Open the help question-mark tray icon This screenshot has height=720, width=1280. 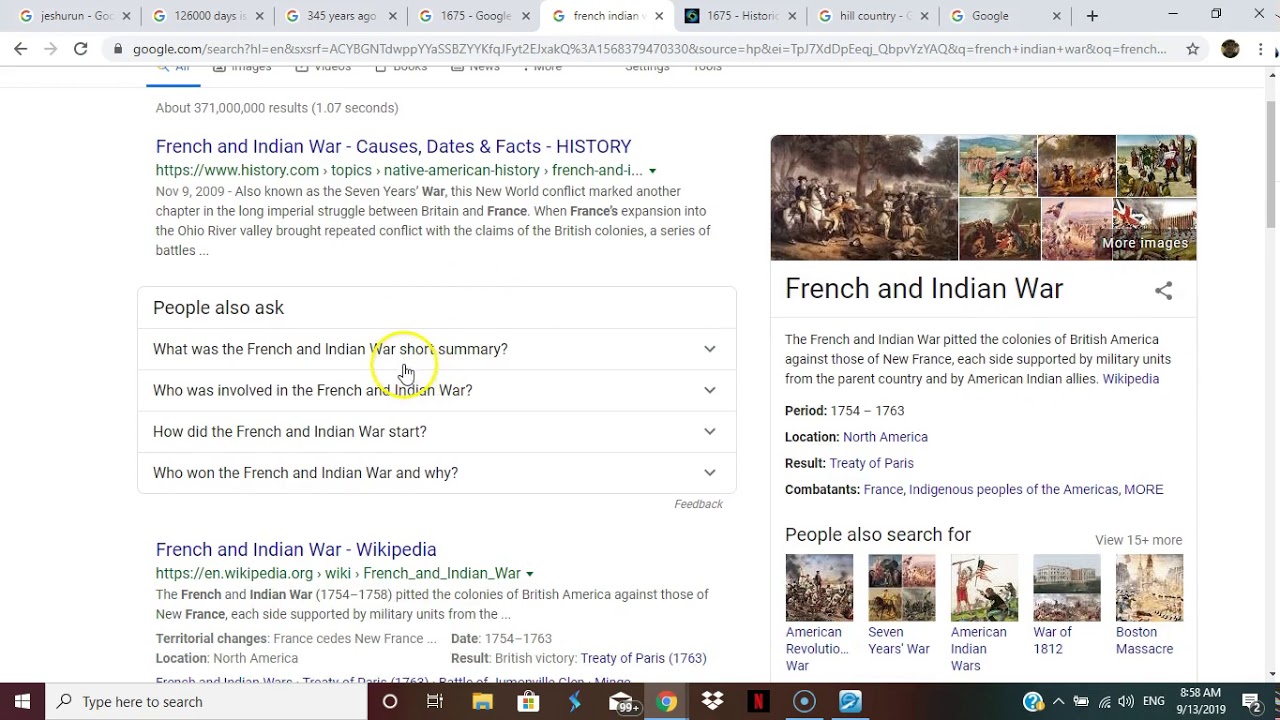(1033, 702)
